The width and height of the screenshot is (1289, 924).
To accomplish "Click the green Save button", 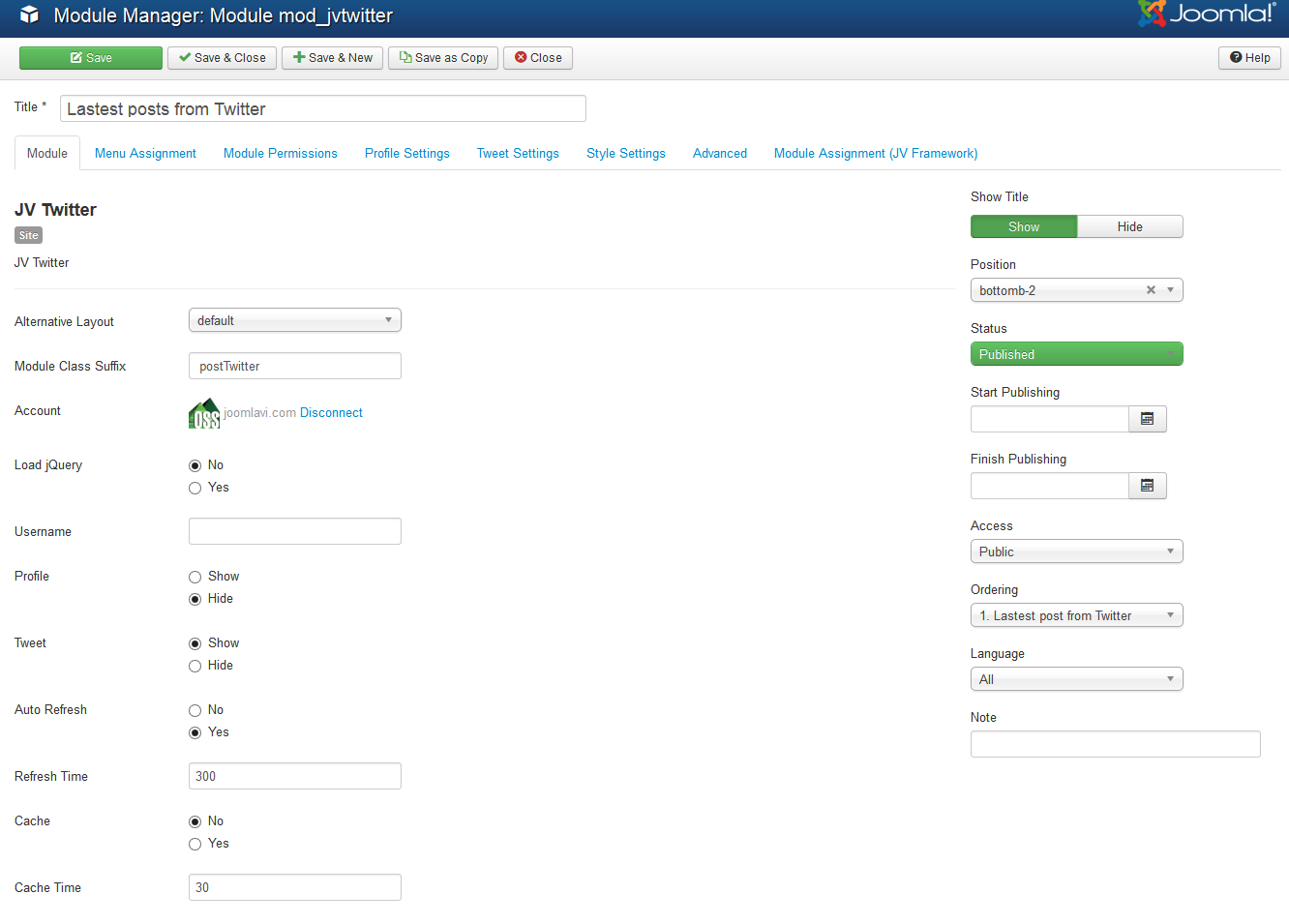I will pyautogui.click(x=91, y=58).
